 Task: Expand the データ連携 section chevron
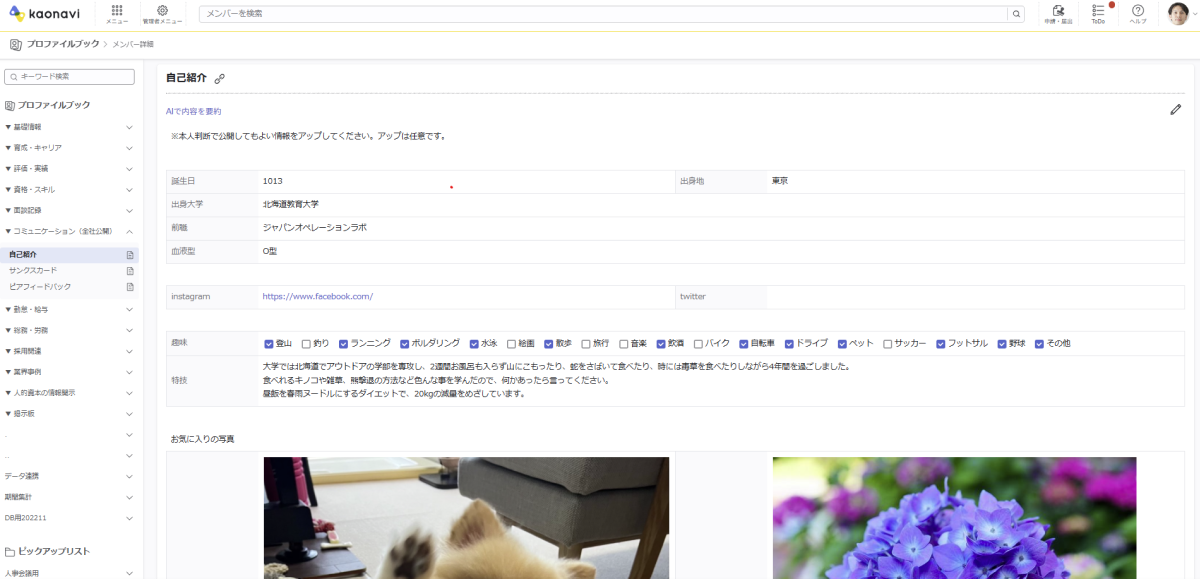pos(129,476)
